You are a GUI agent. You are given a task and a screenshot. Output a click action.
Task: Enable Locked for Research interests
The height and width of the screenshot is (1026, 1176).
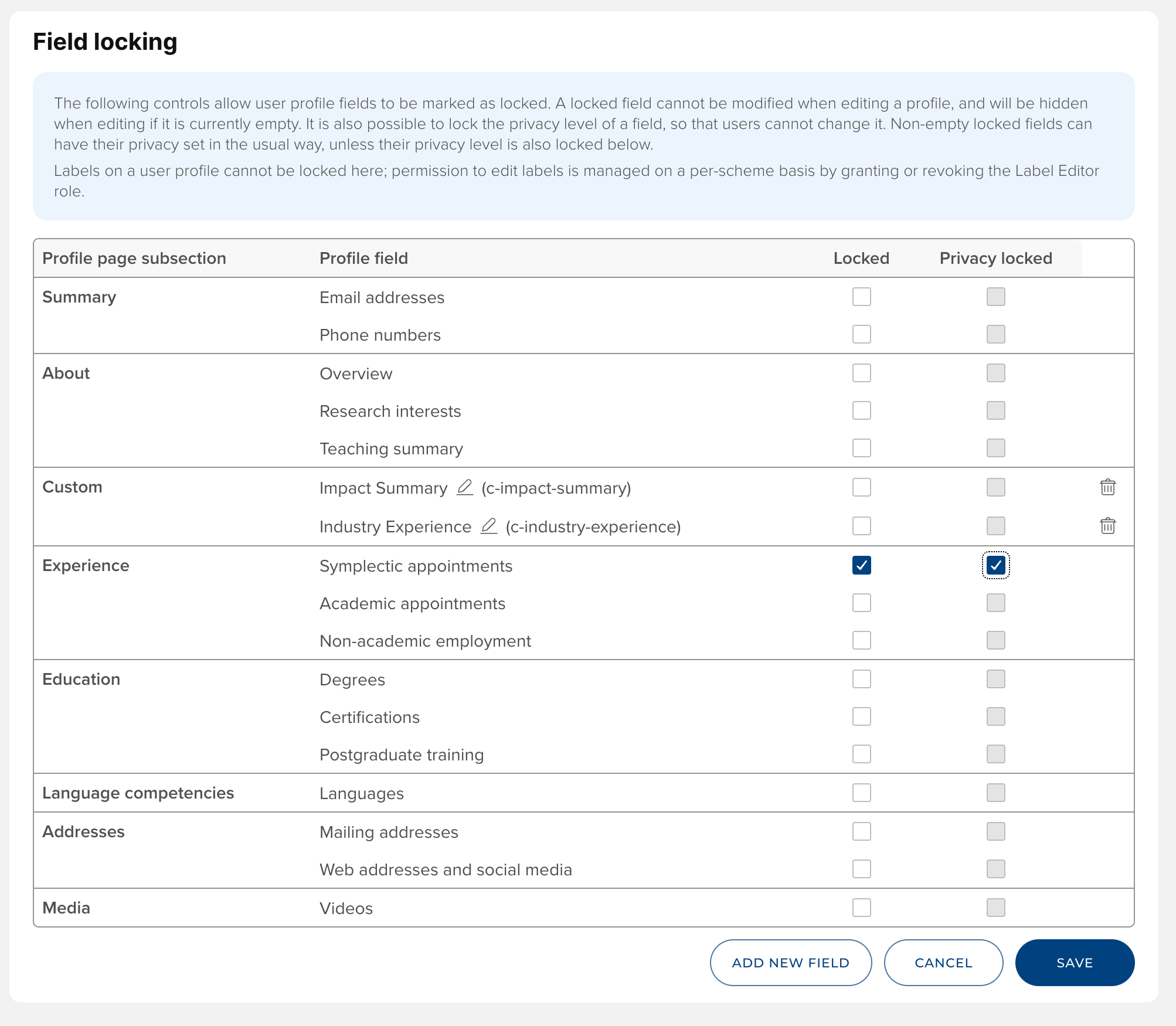pyautogui.click(x=861, y=410)
